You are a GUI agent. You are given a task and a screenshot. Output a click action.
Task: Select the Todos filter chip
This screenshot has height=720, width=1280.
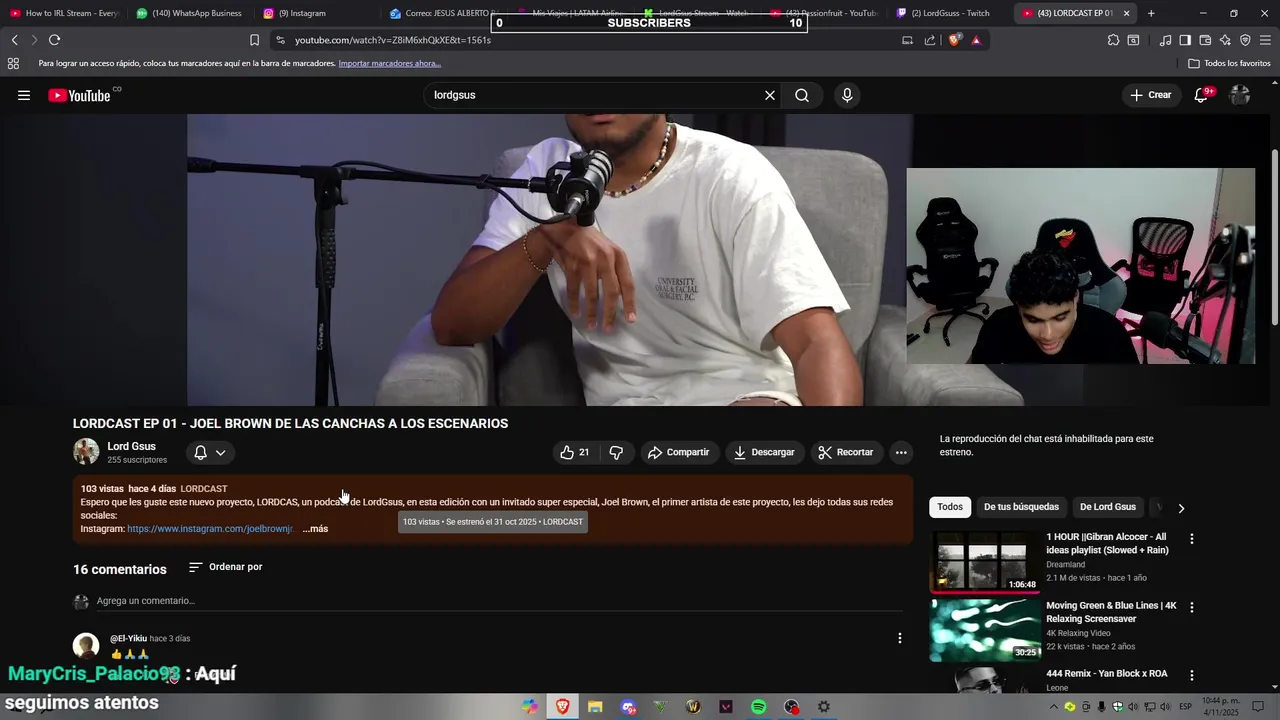pyautogui.click(x=950, y=507)
